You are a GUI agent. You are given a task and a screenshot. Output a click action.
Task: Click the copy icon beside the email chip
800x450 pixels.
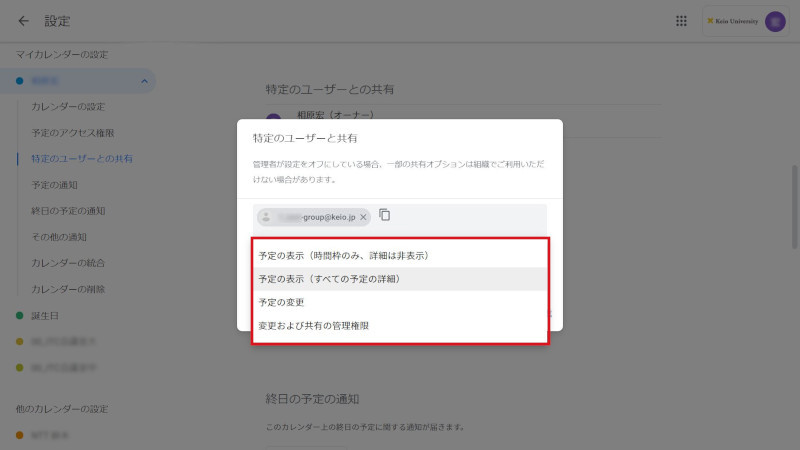tap(385, 215)
